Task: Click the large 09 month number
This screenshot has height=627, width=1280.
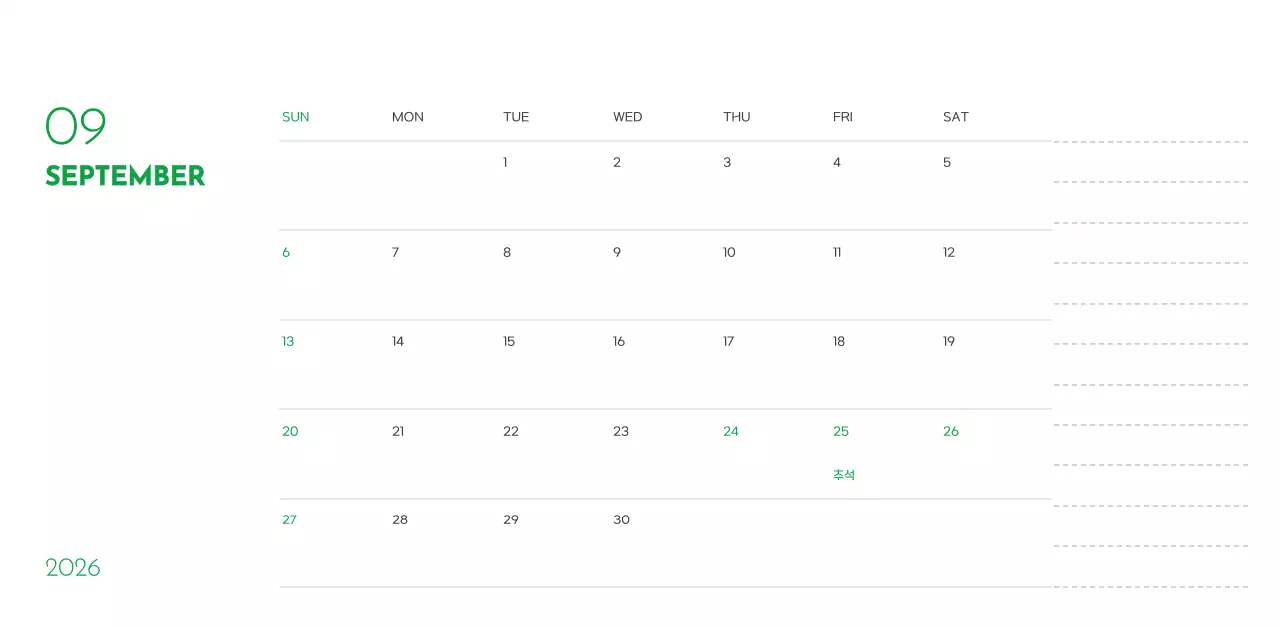Action: coord(76,126)
